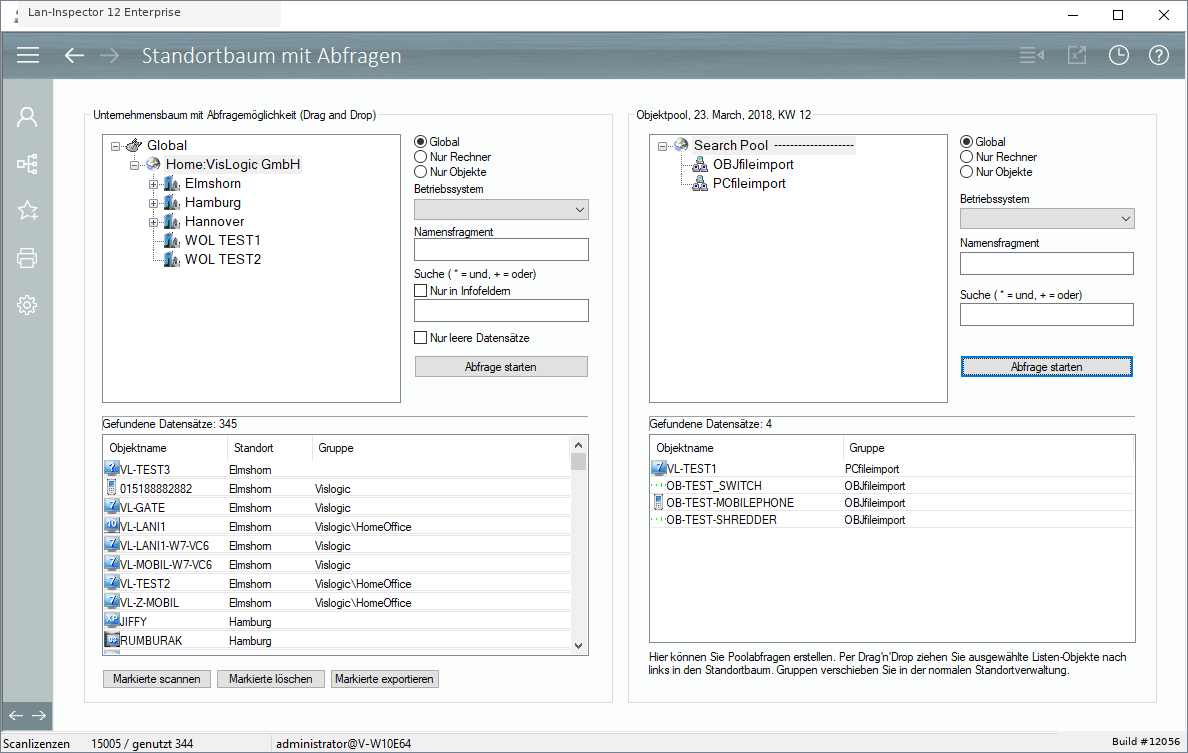The width and height of the screenshot is (1188, 753).
Task: Click the left list scroll up arrow
Action: coord(579,445)
